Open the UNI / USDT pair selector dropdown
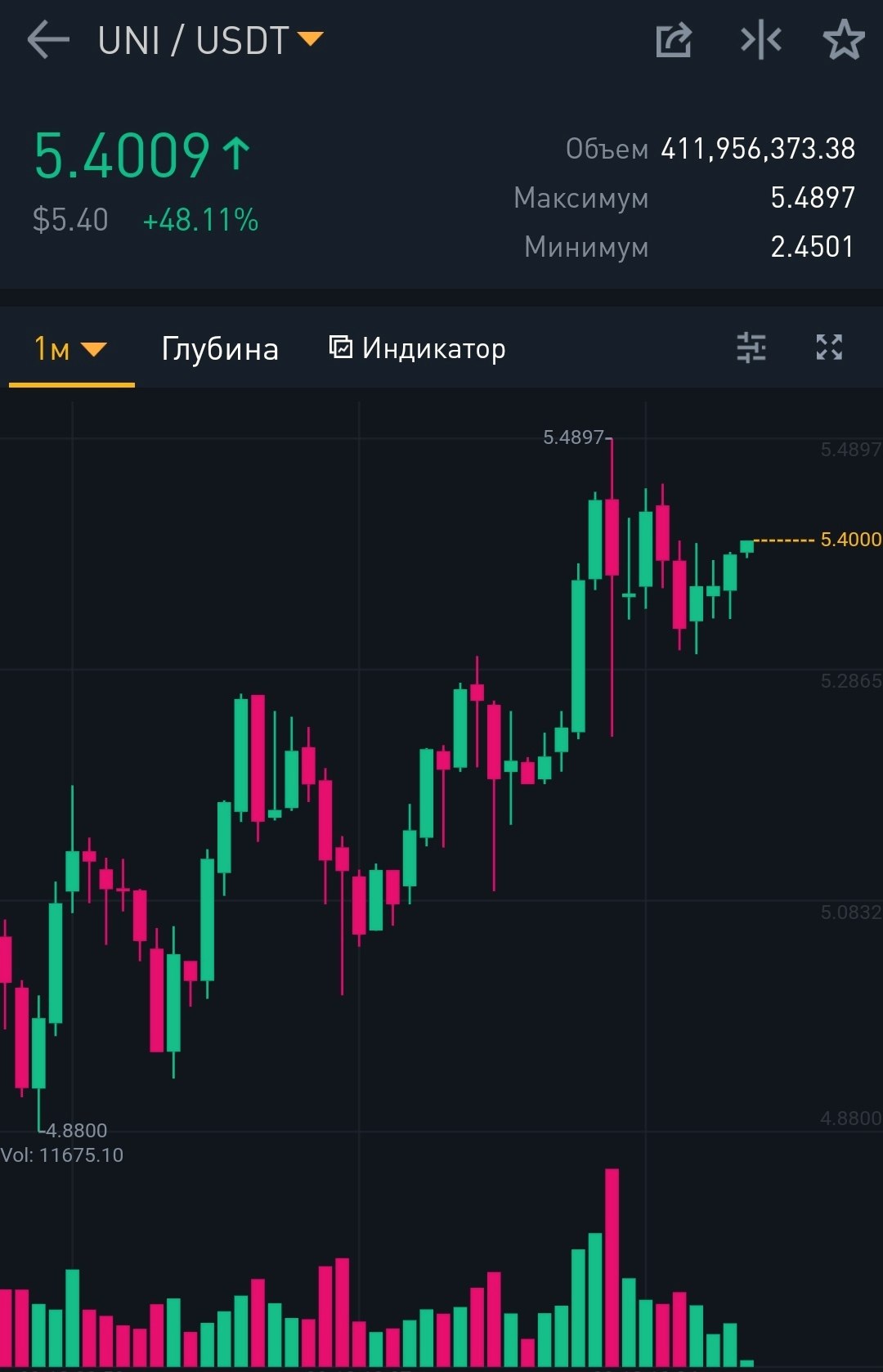 210,41
